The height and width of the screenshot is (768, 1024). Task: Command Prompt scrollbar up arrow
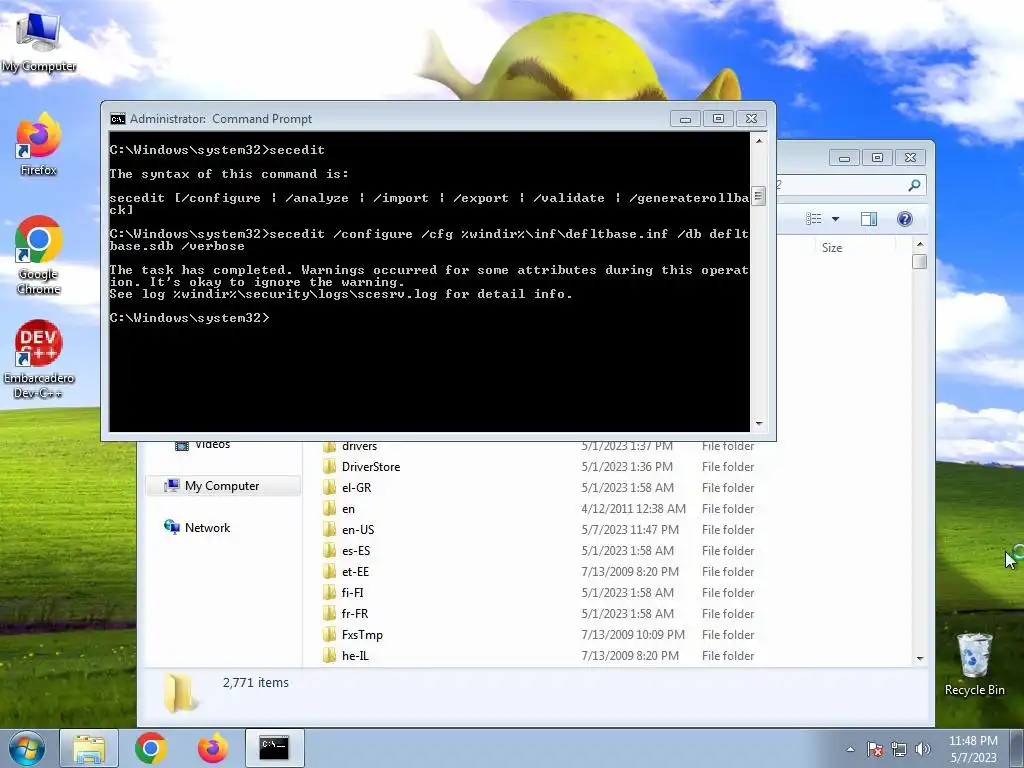click(759, 140)
